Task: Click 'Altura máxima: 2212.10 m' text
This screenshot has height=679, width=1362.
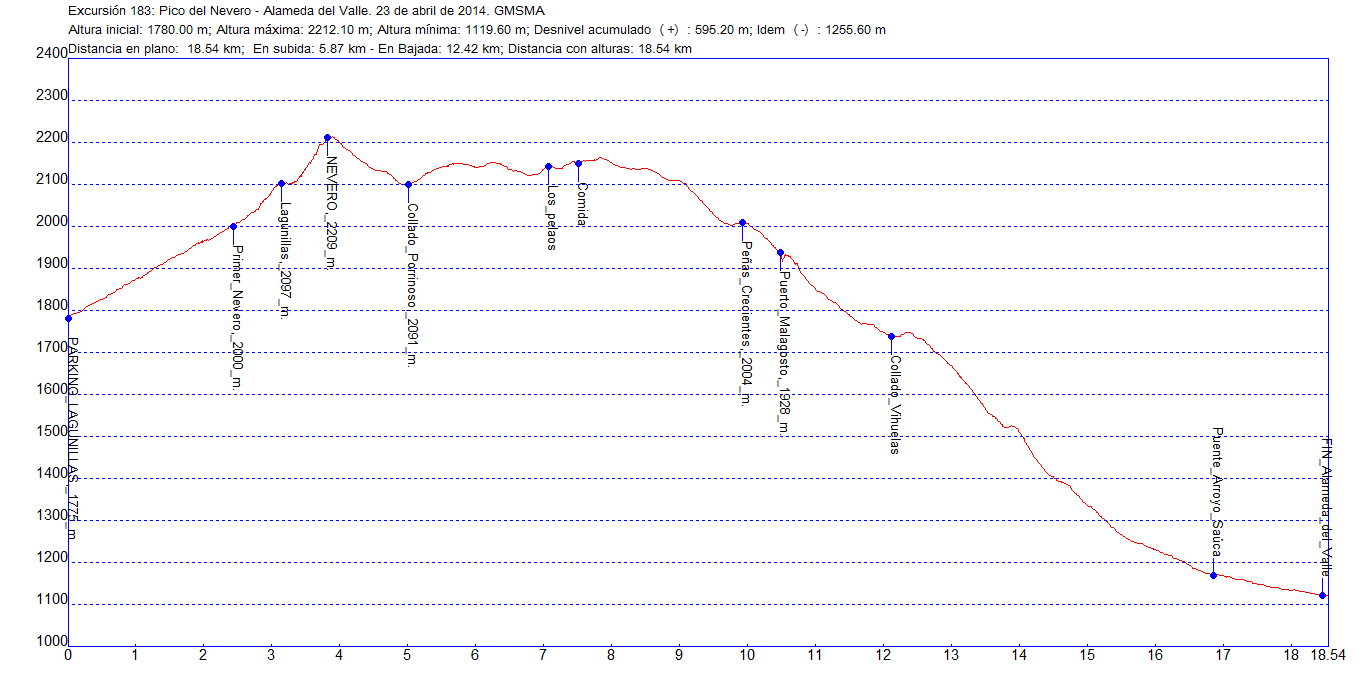Action: point(291,30)
